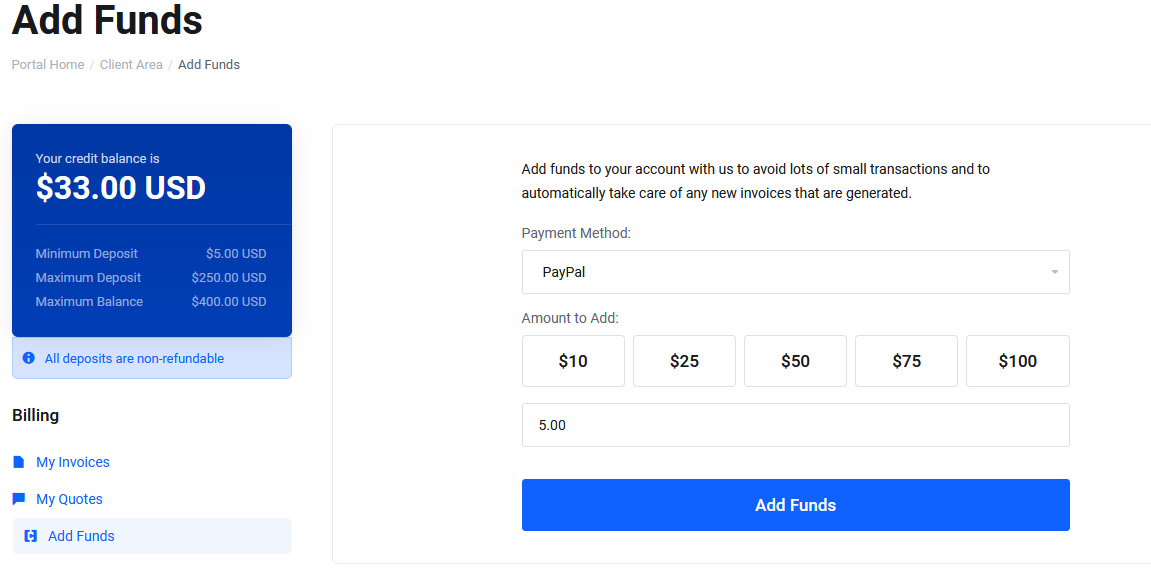Go to Portal Home via the breadcrumb

click(x=47, y=64)
